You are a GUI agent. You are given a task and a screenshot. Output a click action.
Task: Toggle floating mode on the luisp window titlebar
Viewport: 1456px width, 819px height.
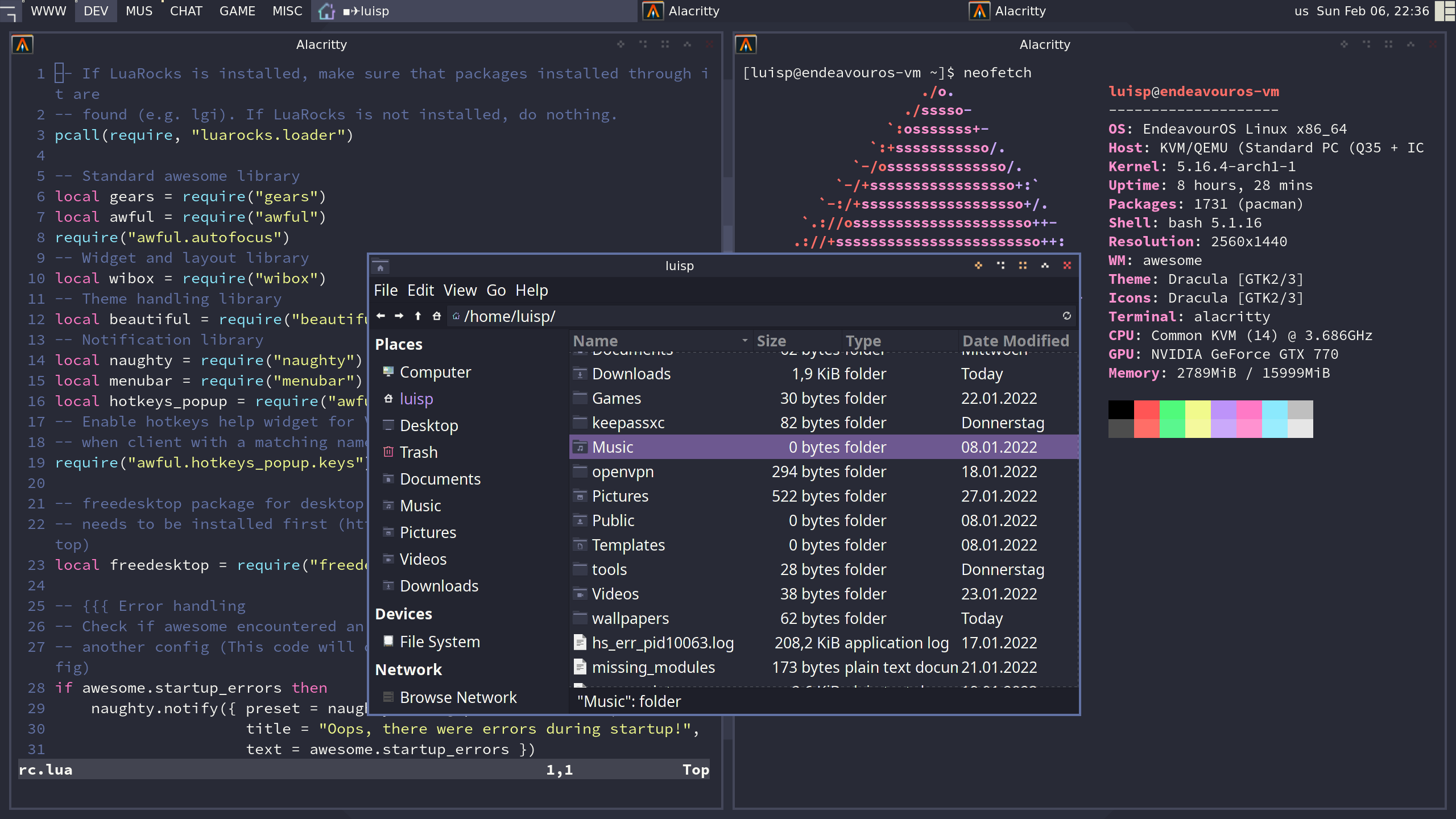click(978, 266)
